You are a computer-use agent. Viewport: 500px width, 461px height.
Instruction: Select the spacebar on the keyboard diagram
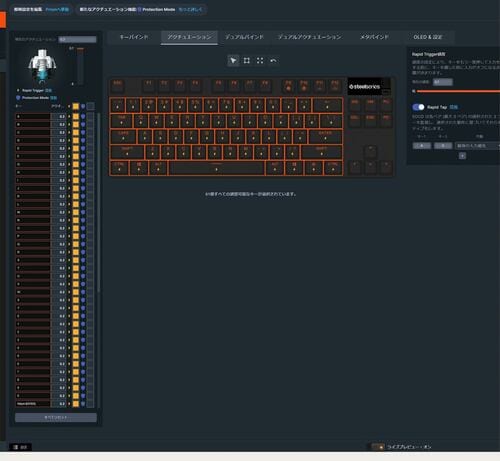[217, 168]
